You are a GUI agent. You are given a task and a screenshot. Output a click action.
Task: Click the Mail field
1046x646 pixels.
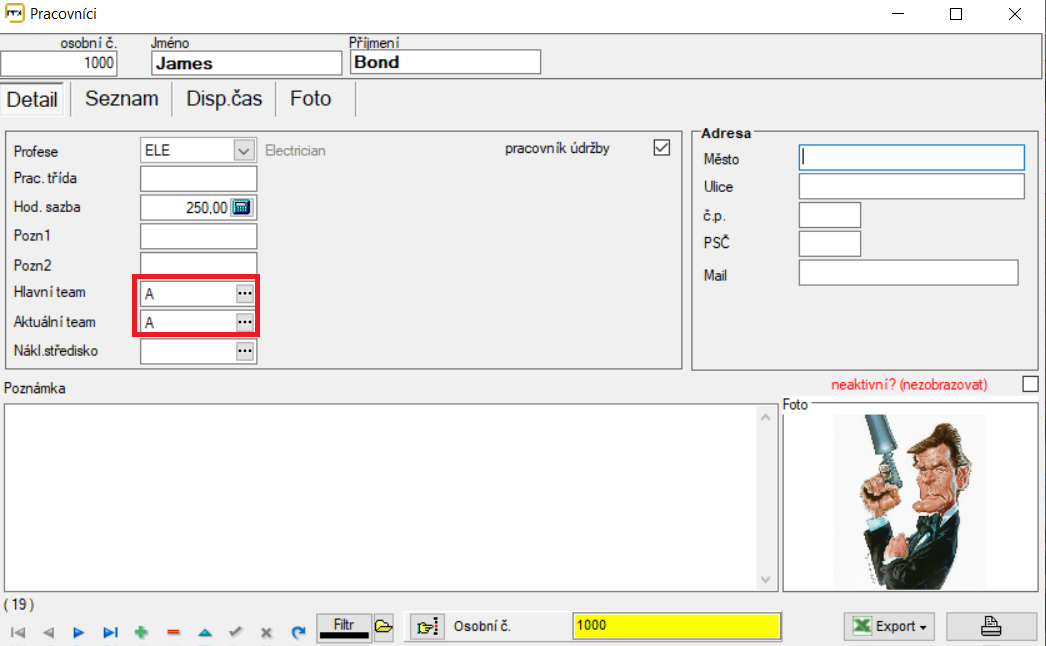(909, 273)
